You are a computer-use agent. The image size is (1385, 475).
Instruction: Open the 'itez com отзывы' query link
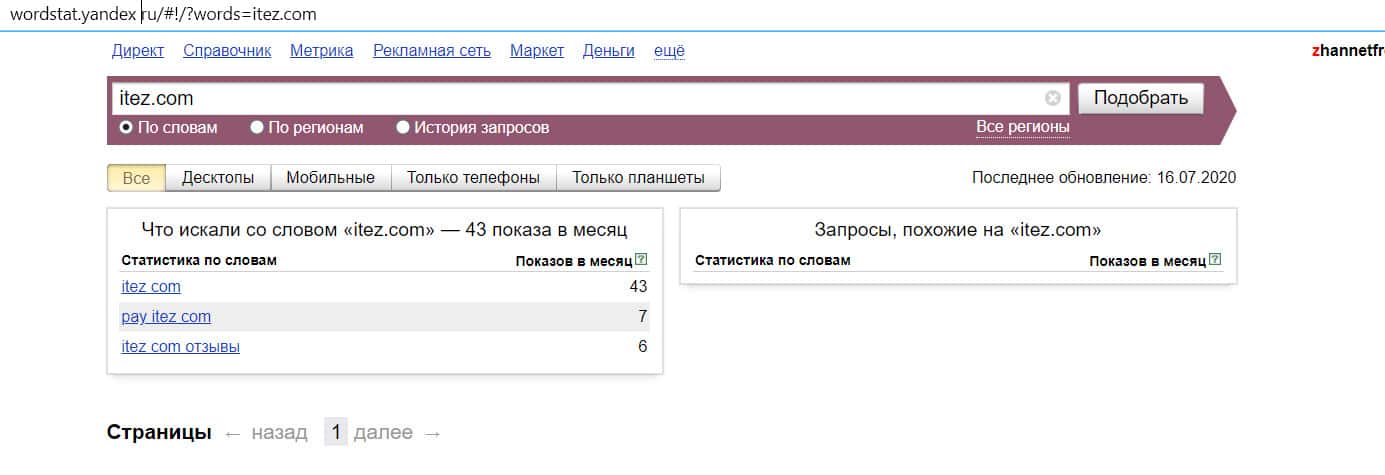(x=180, y=347)
